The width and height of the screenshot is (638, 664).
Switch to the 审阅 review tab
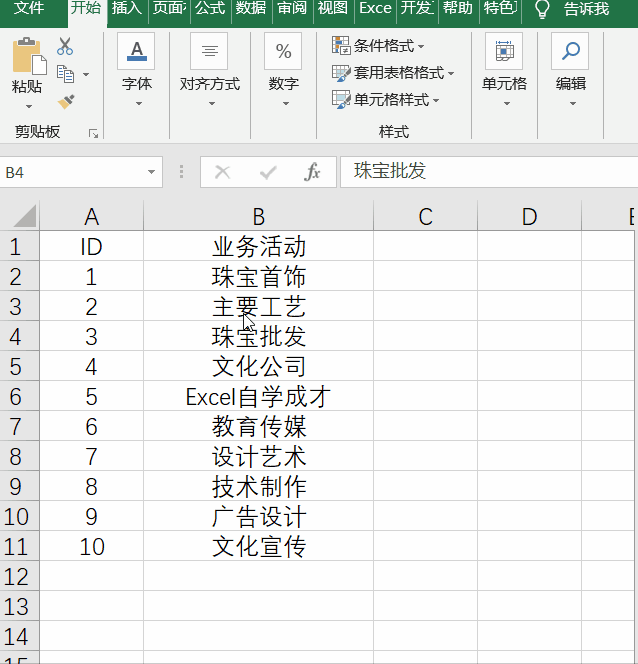[292, 8]
